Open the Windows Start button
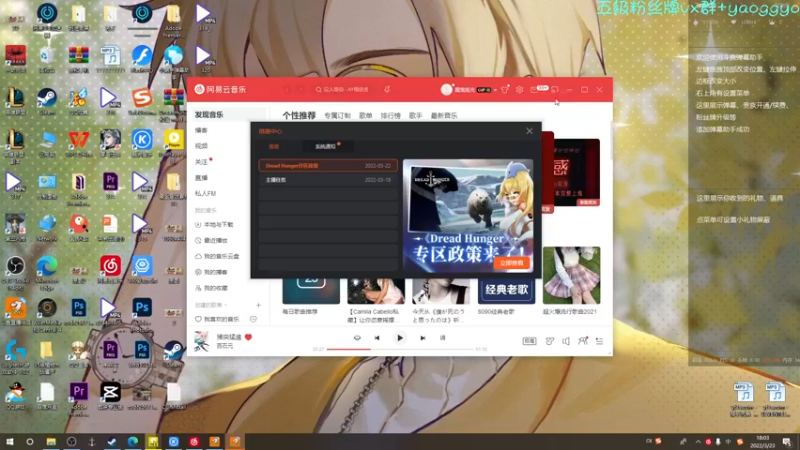800x450 pixels. click(x=9, y=442)
